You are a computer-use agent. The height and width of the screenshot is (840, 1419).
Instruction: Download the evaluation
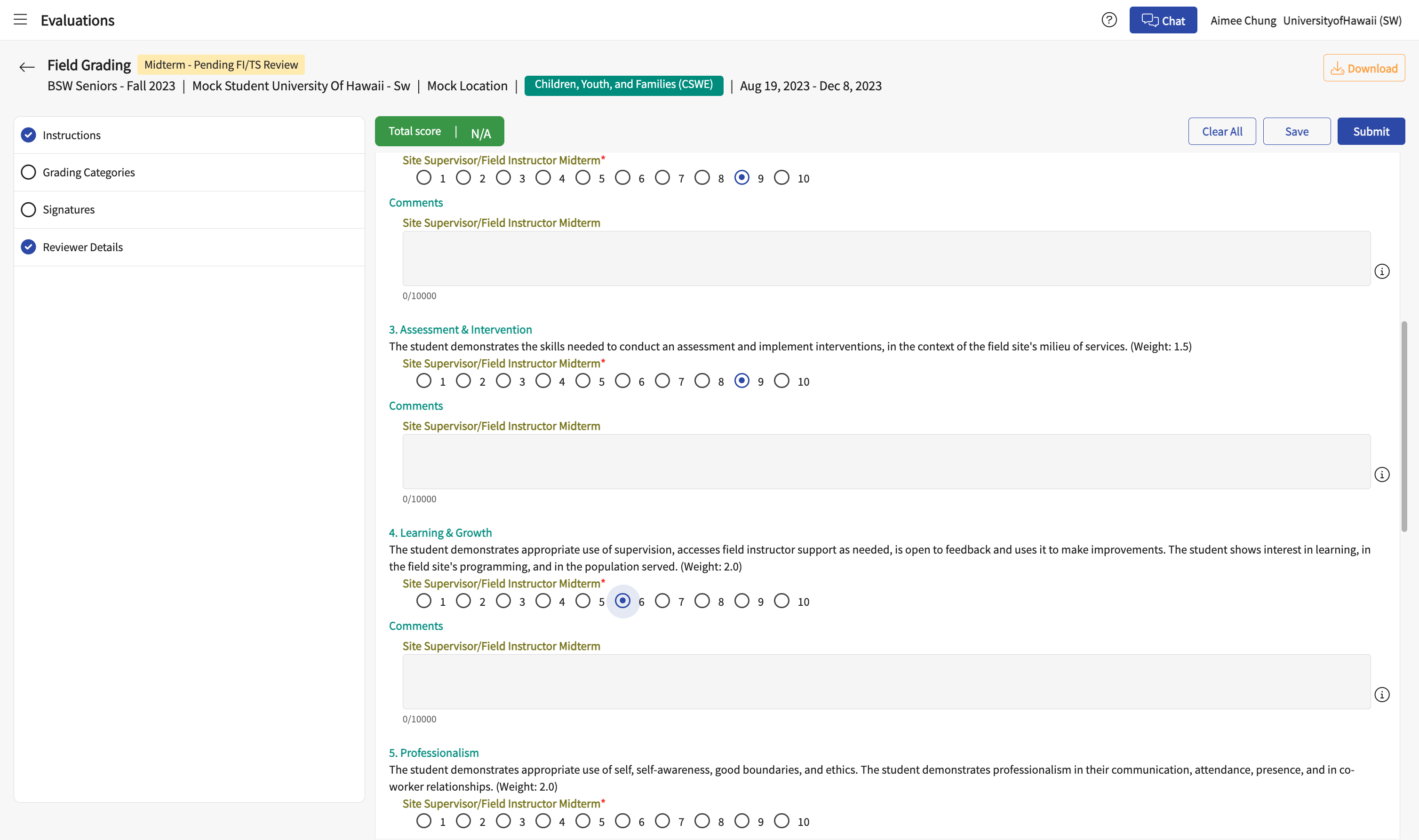(1363, 68)
